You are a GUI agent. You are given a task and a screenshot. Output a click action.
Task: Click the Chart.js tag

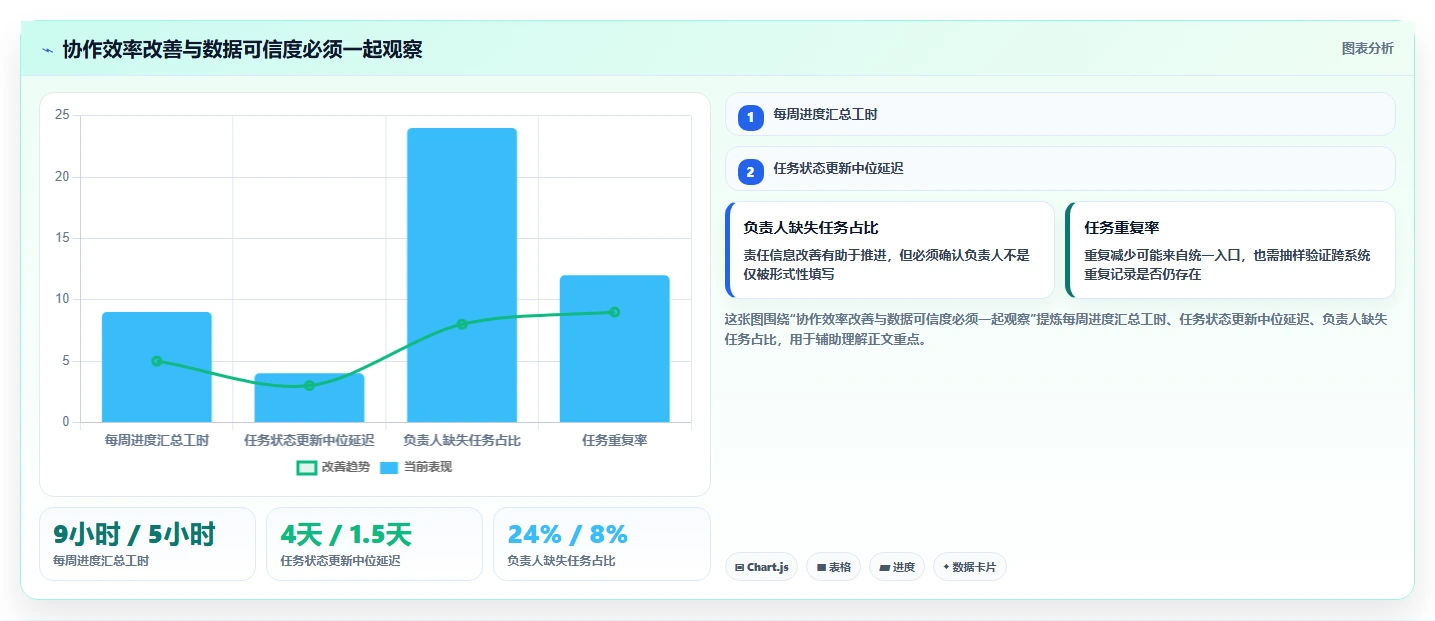(x=761, y=567)
